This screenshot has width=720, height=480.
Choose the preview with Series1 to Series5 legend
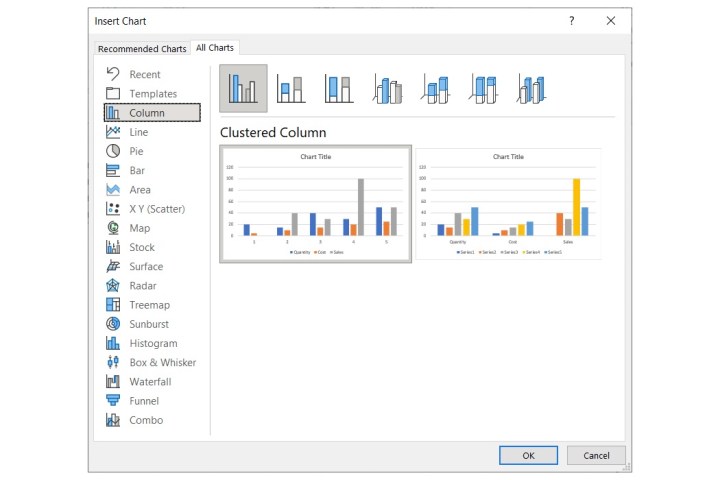click(508, 204)
